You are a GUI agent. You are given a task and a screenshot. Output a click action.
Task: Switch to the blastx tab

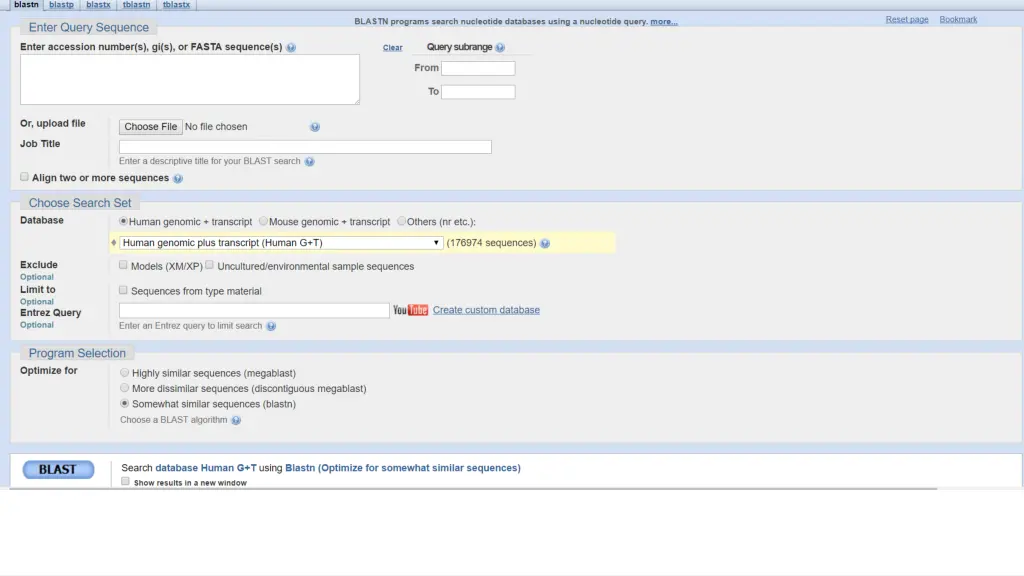pos(98,5)
